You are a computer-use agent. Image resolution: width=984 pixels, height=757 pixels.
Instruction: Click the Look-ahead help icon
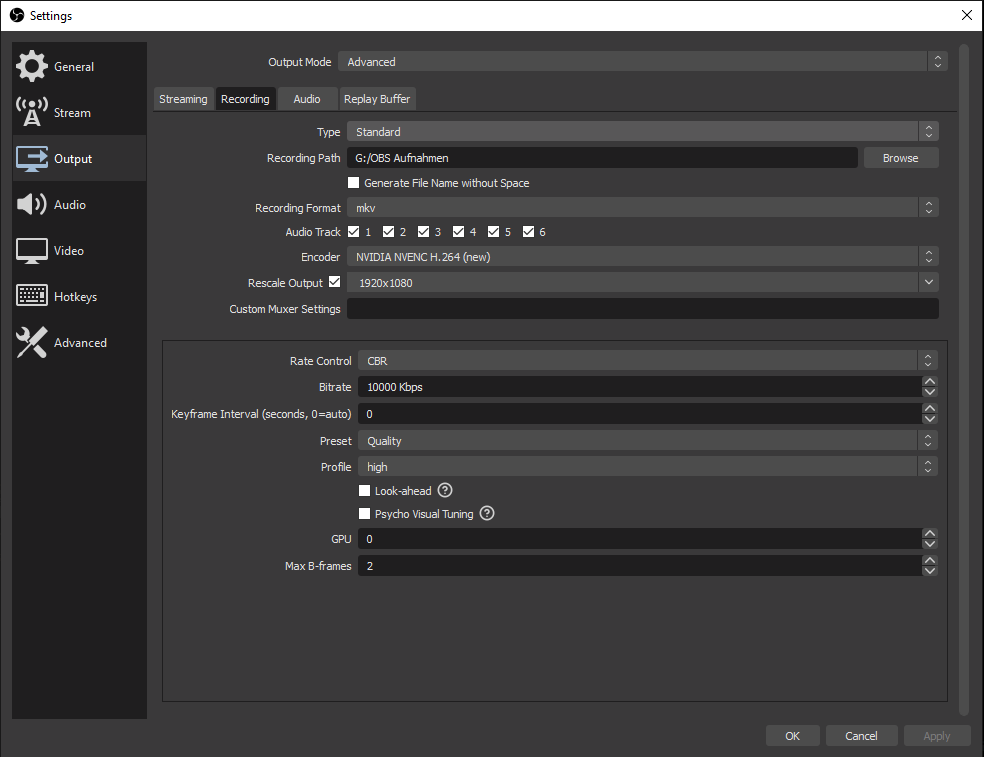click(444, 490)
